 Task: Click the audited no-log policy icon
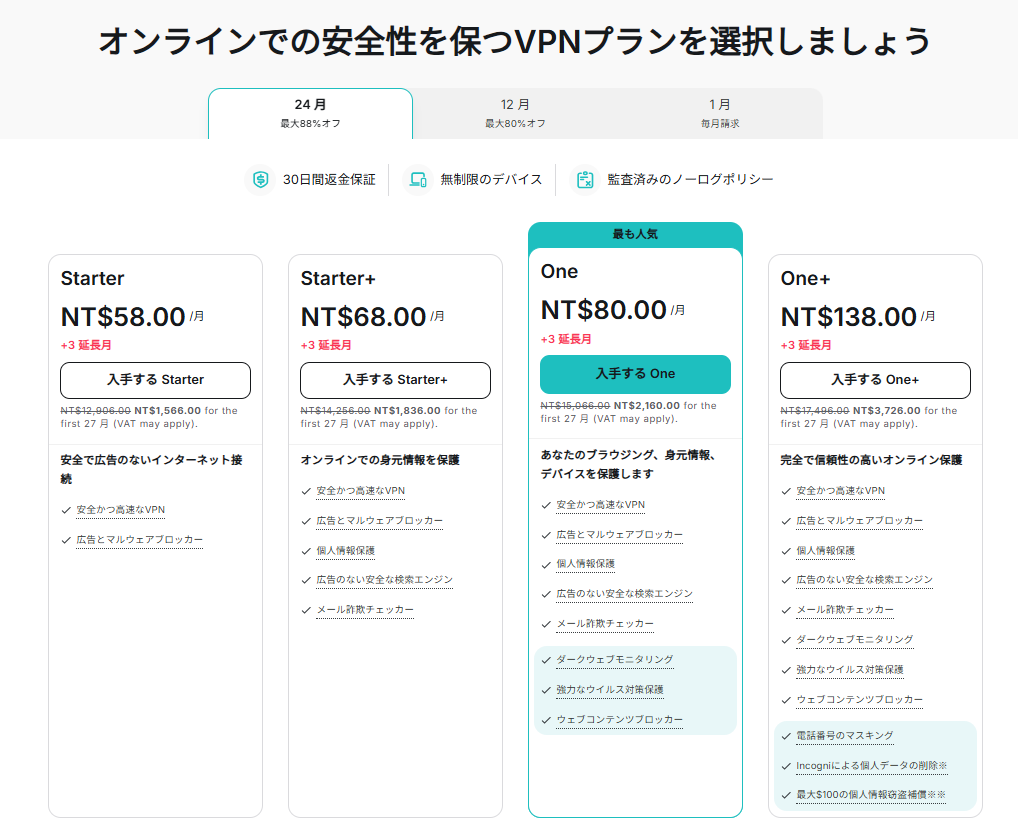(x=584, y=180)
